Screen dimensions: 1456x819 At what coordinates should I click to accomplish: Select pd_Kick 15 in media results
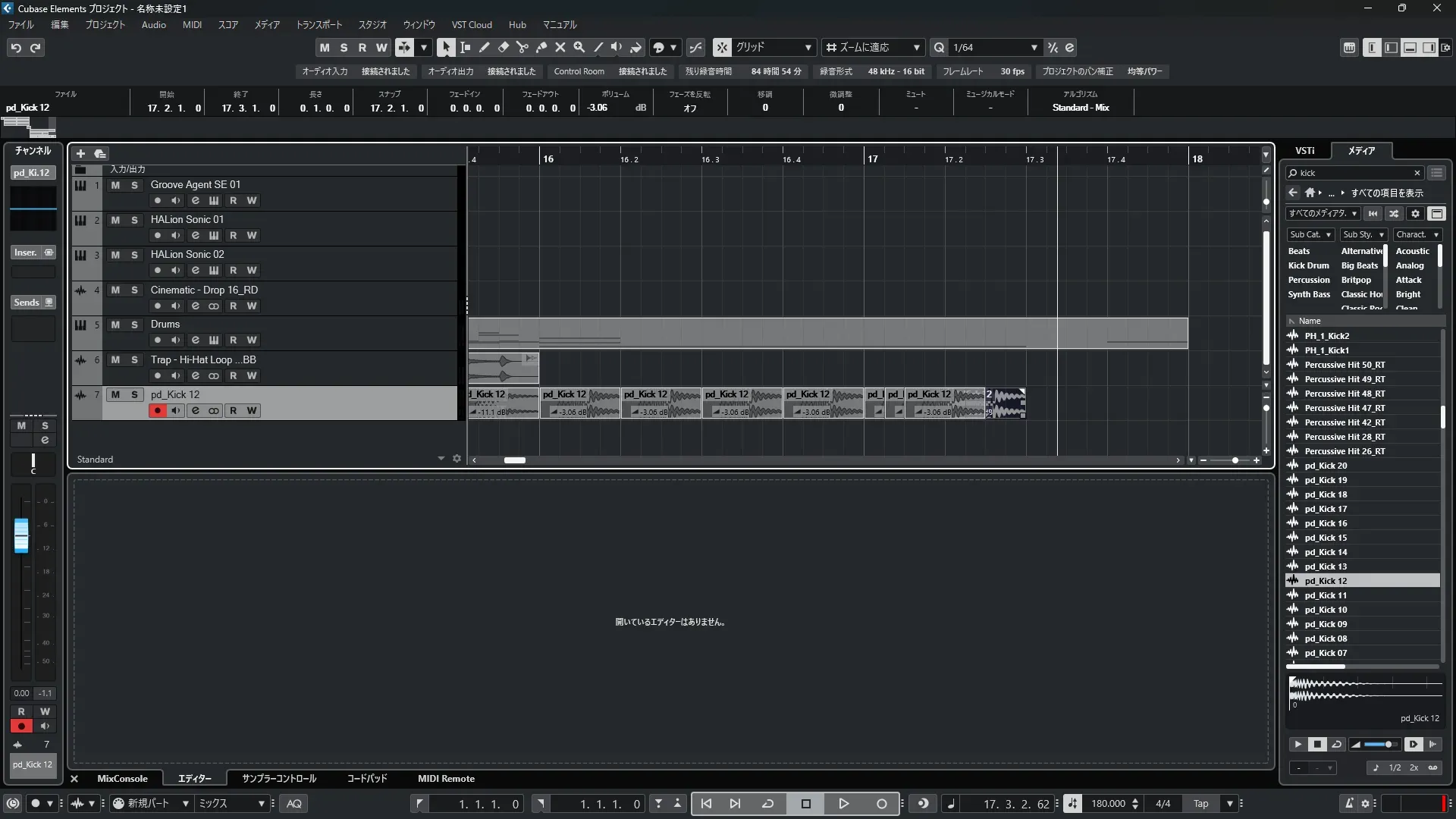(x=1326, y=538)
